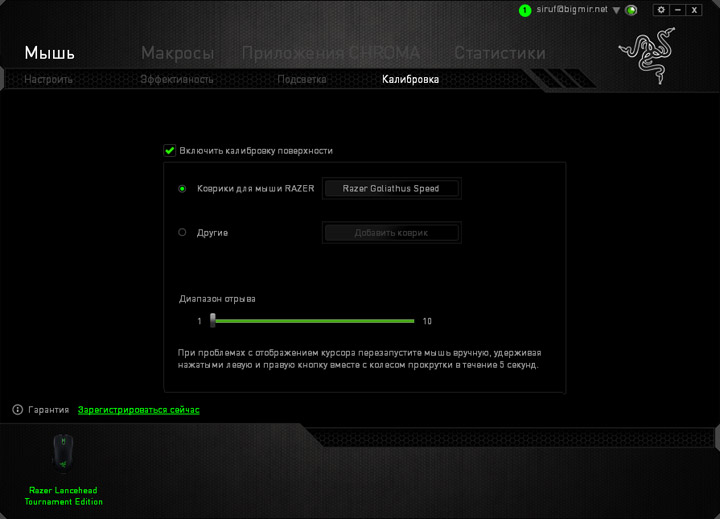Close the Synapse window

(x=694, y=10)
